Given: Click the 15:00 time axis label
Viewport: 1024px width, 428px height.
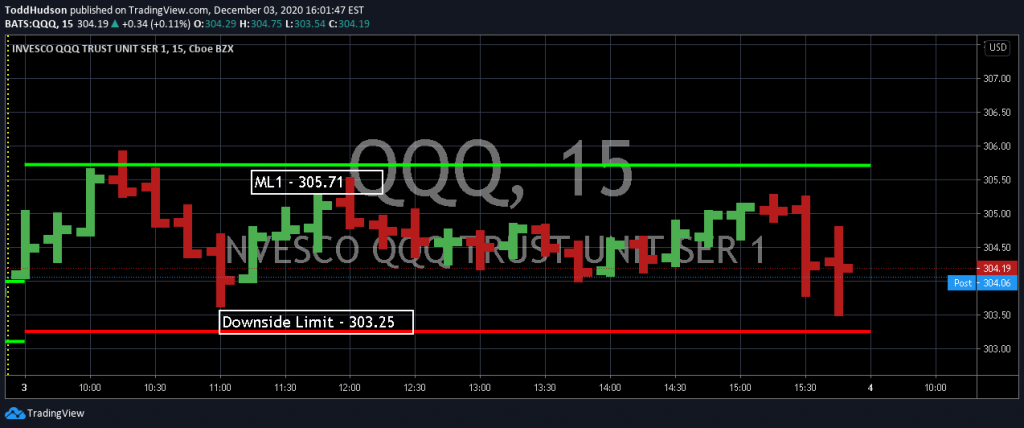Looking at the screenshot, I should [740, 387].
